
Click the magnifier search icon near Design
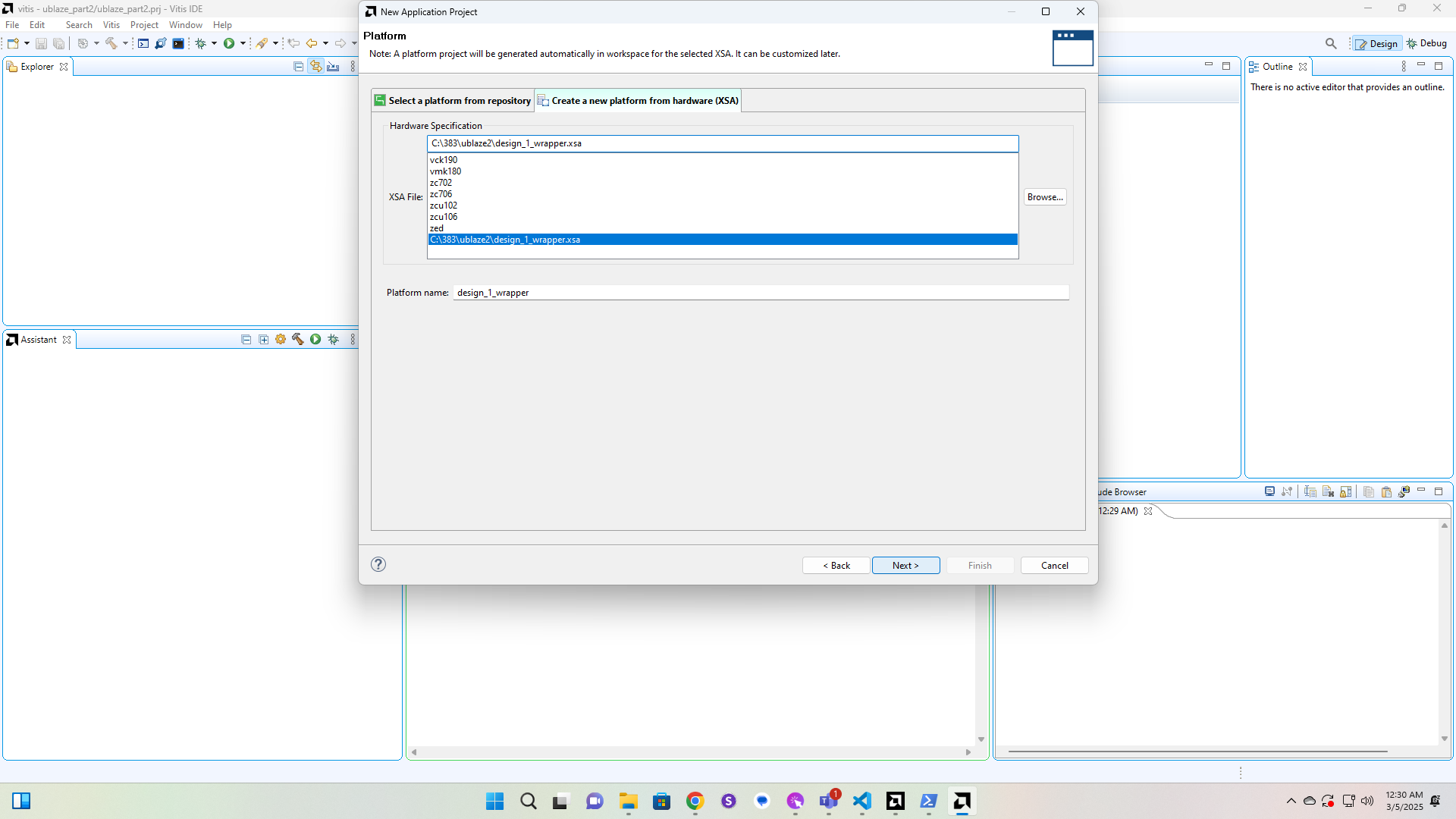pos(1331,43)
